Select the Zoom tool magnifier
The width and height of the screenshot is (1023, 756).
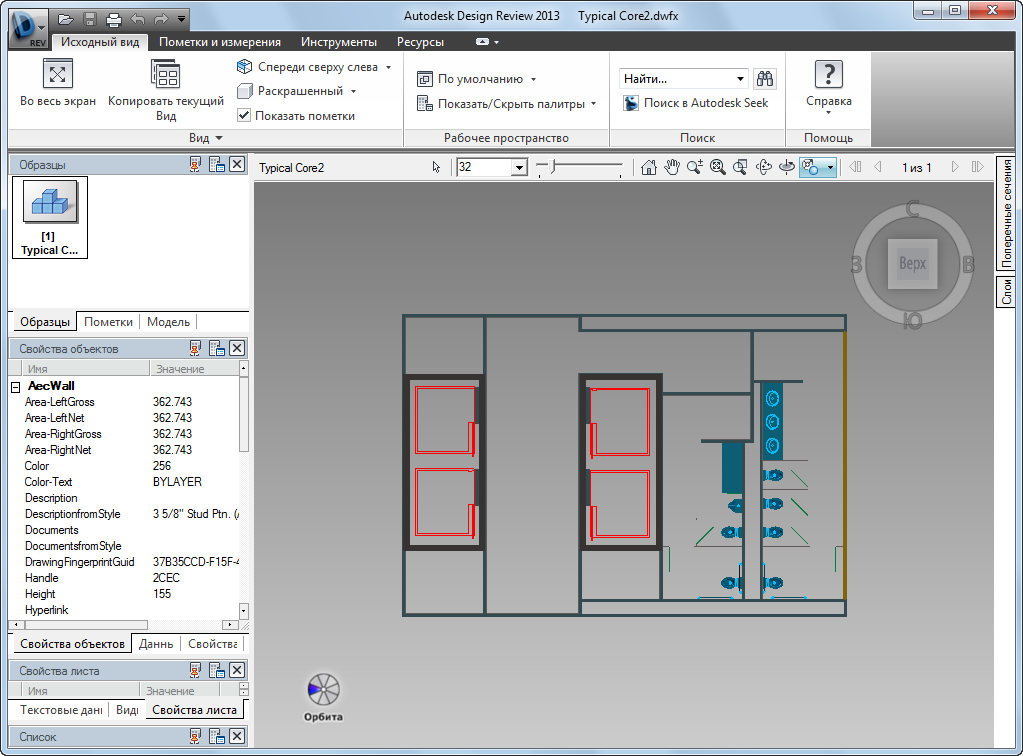[x=695, y=168]
